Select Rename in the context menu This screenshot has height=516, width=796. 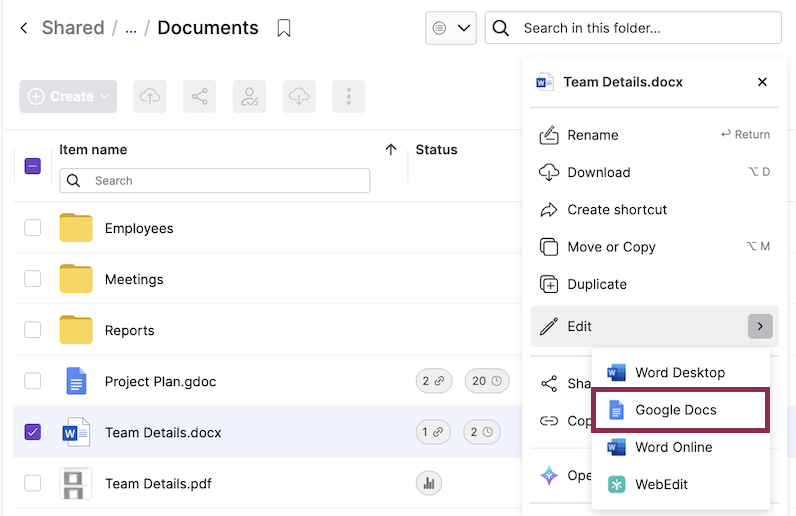[x=593, y=135]
